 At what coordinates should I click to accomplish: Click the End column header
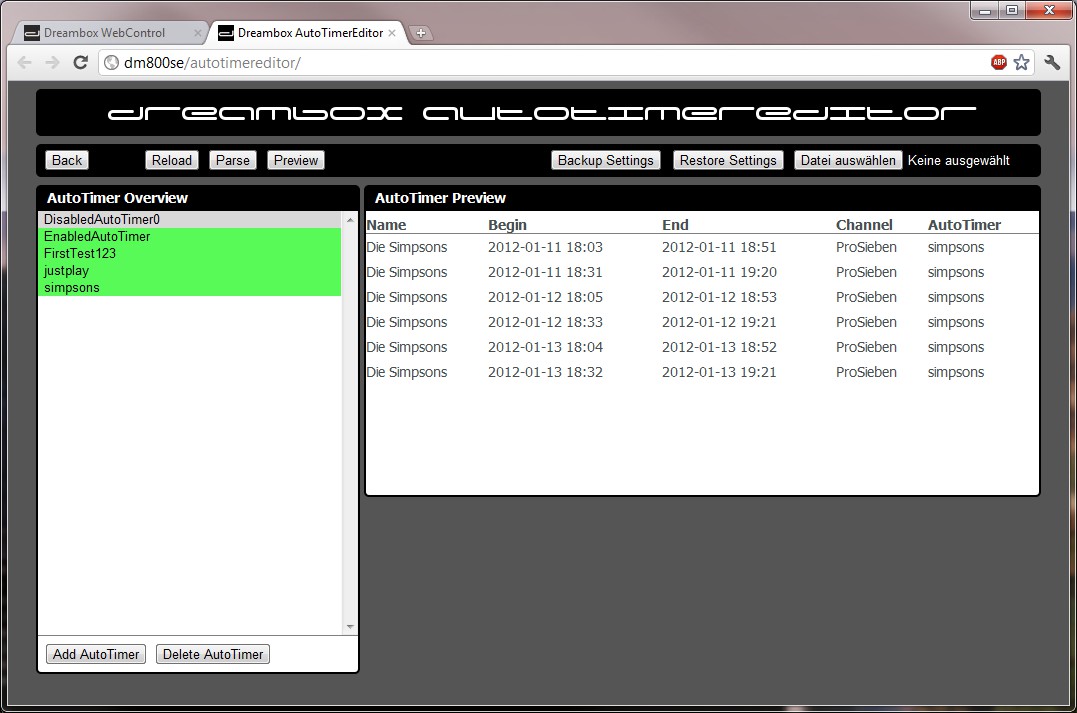tap(675, 225)
